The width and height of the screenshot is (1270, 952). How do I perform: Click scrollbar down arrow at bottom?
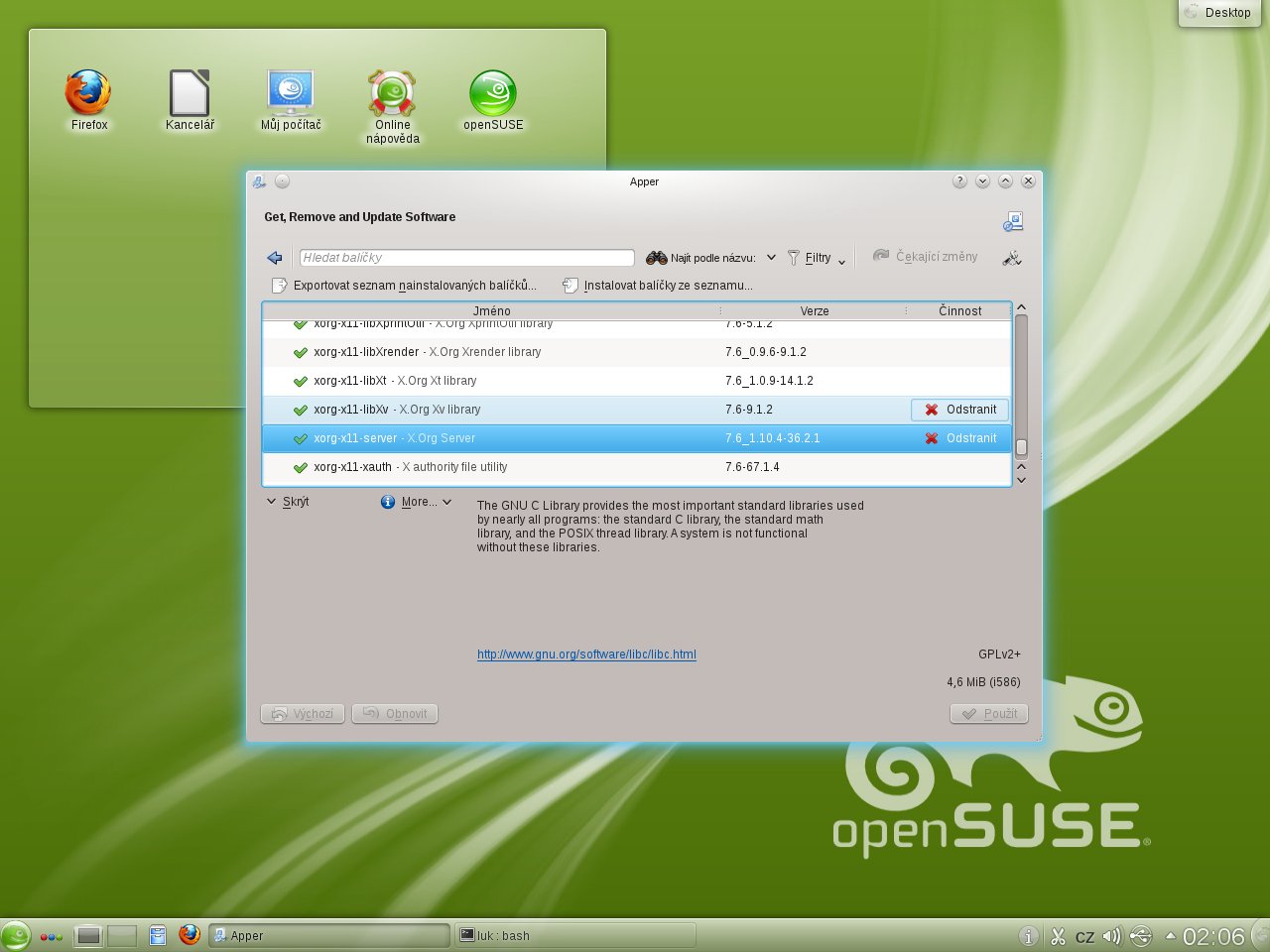pos(1021,480)
